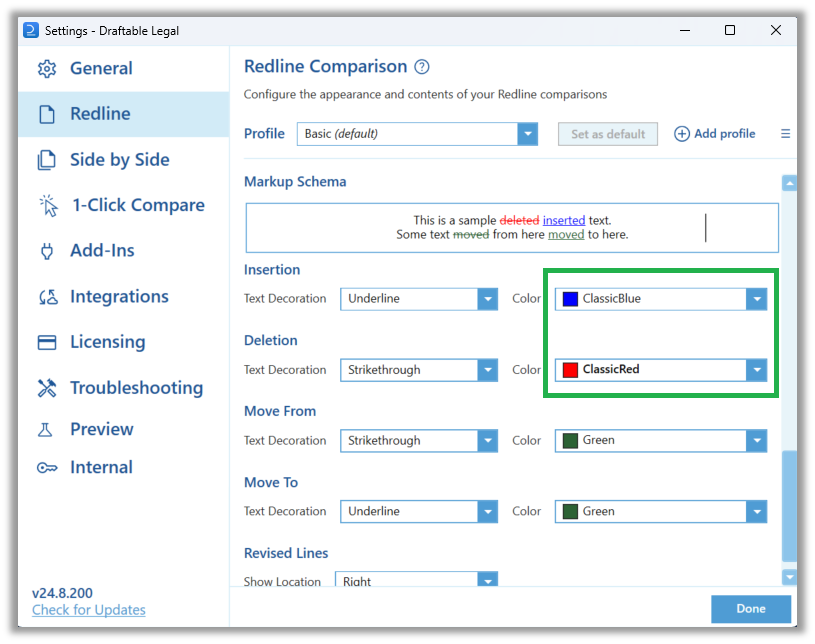Viewport: 815px width, 644px height.
Task: Click the Markup Schema sample preview box
Action: pos(512,228)
